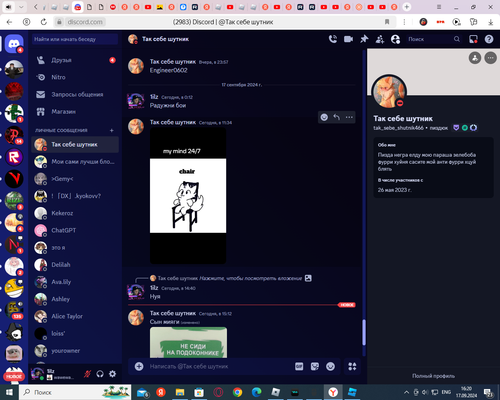Click the friend status icon on profile banner

pyautogui.click(x=475, y=58)
